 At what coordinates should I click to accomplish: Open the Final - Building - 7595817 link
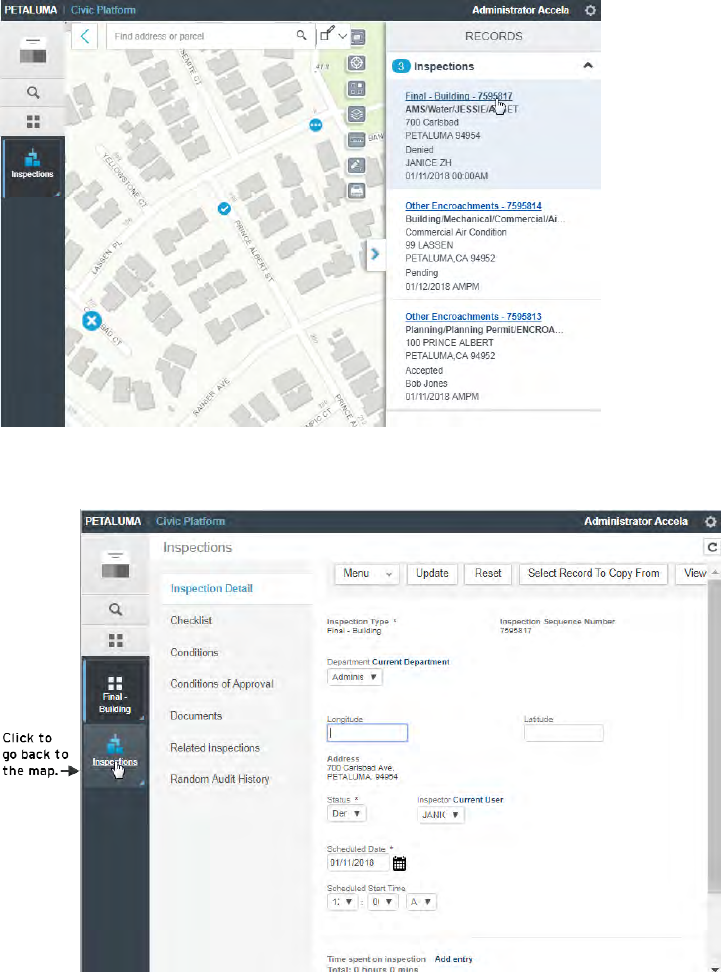pos(458,96)
